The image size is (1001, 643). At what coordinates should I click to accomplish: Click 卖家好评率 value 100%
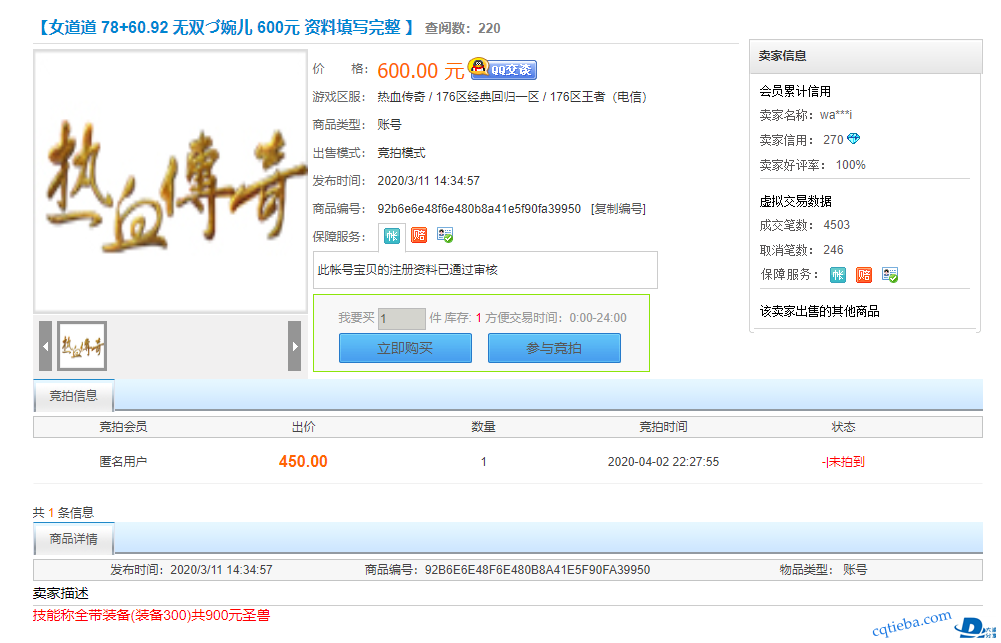(x=850, y=165)
